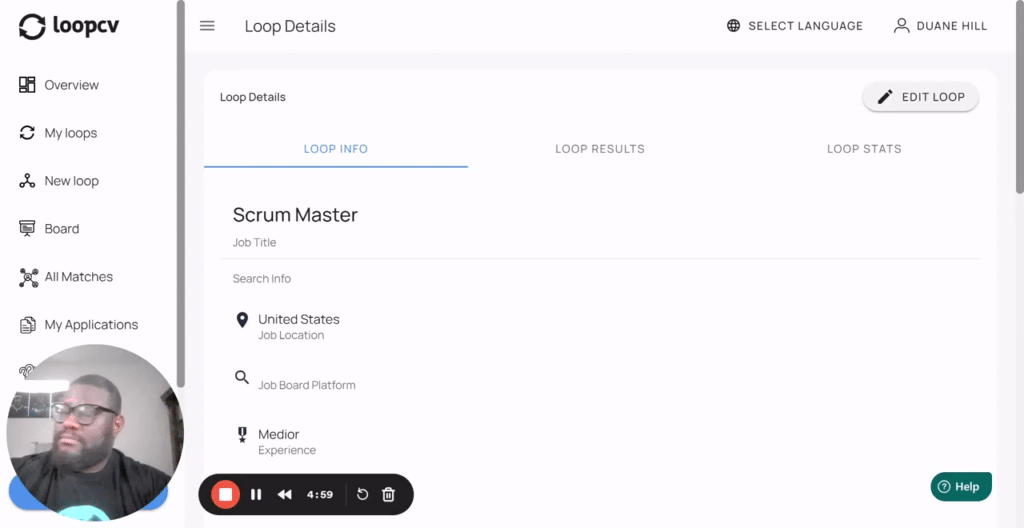The image size is (1024, 528).
Task: Click the globe language icon
Action: 733,26
